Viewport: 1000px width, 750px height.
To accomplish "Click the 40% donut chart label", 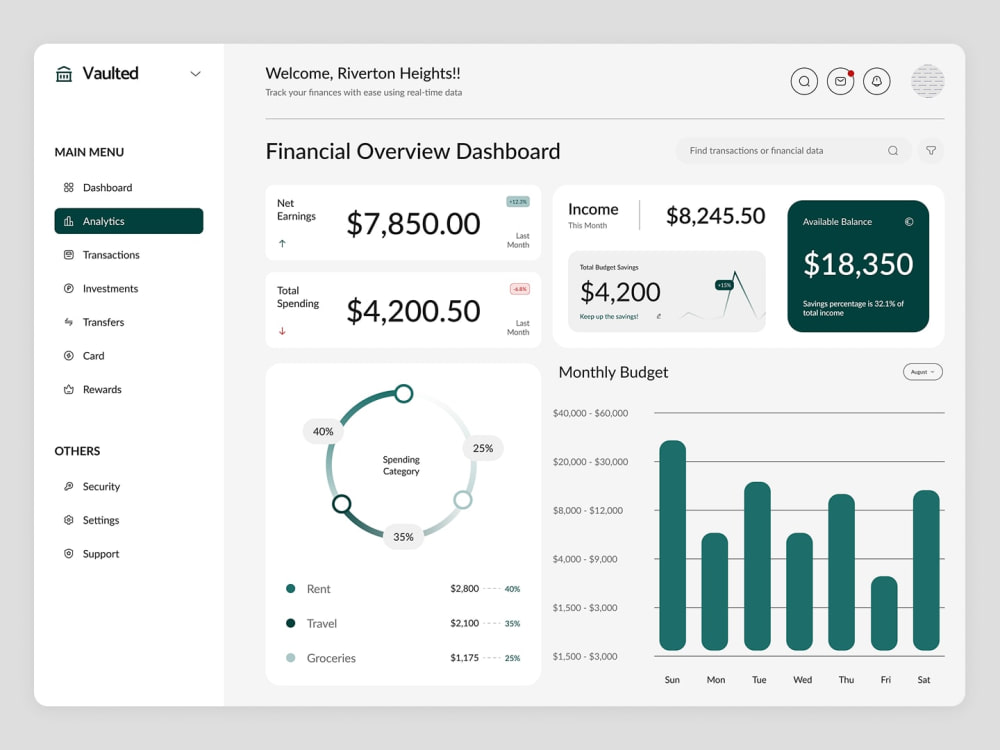I will click(x=323, y=432).
